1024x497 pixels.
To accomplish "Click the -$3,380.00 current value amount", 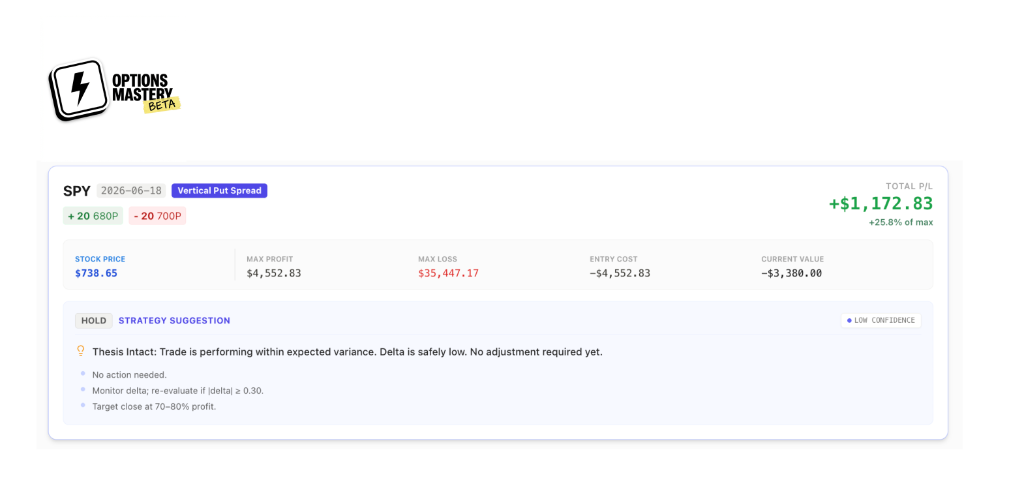I will tap(792, 273).
